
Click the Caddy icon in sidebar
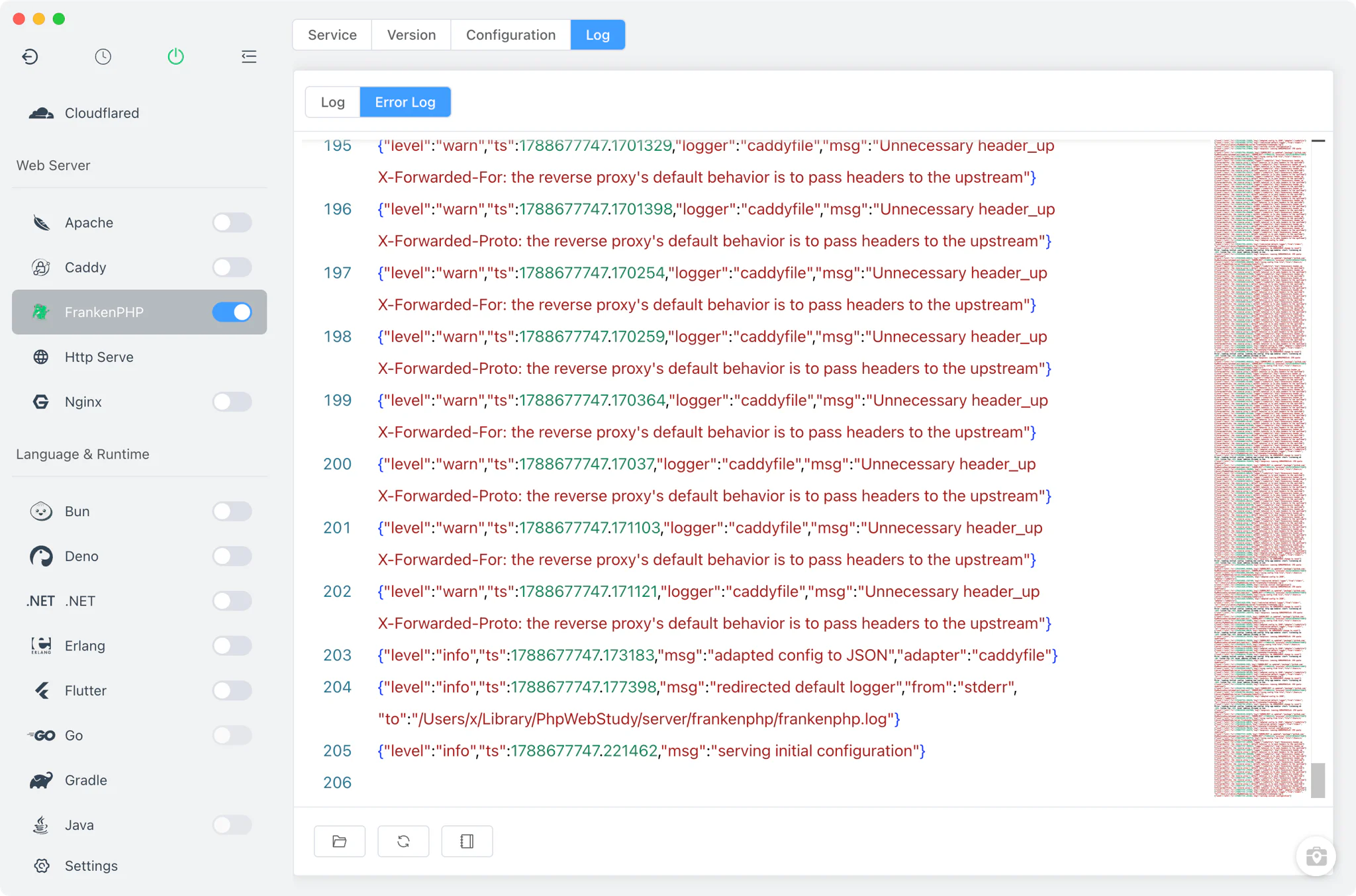tap(41, 267)
